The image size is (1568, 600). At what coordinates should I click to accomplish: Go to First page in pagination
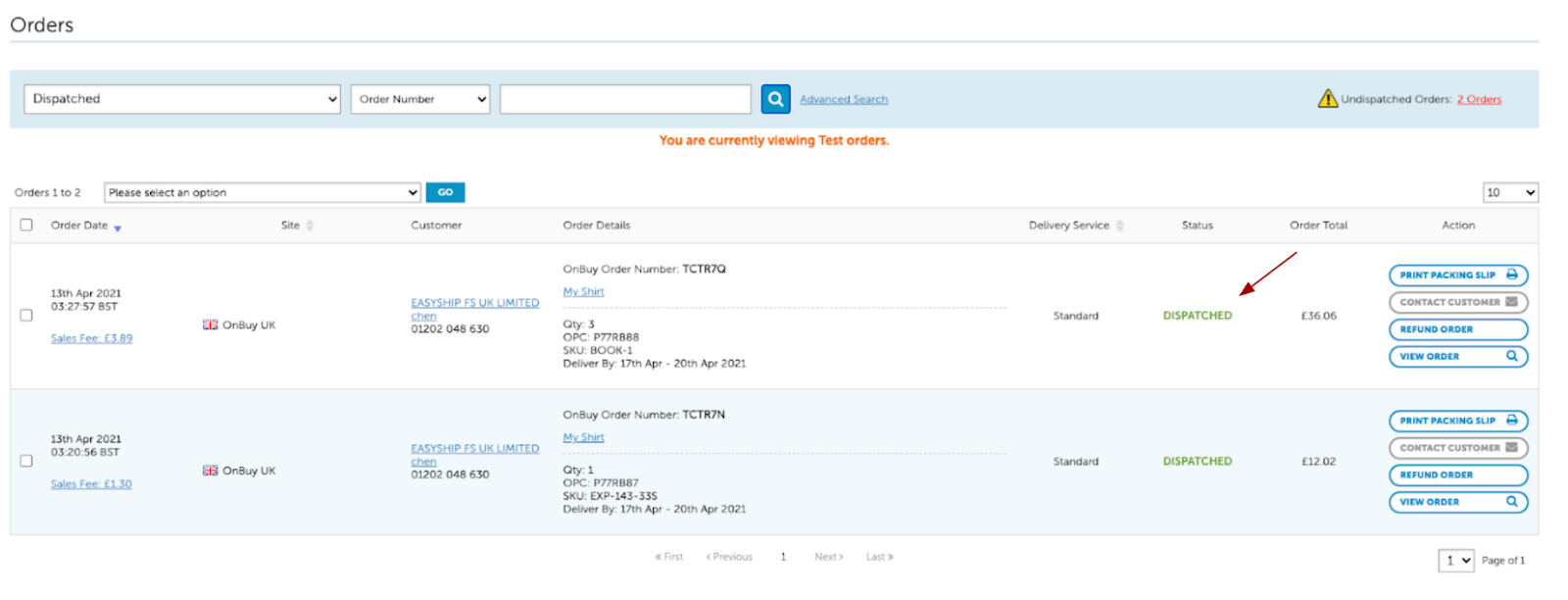(669, 557)
